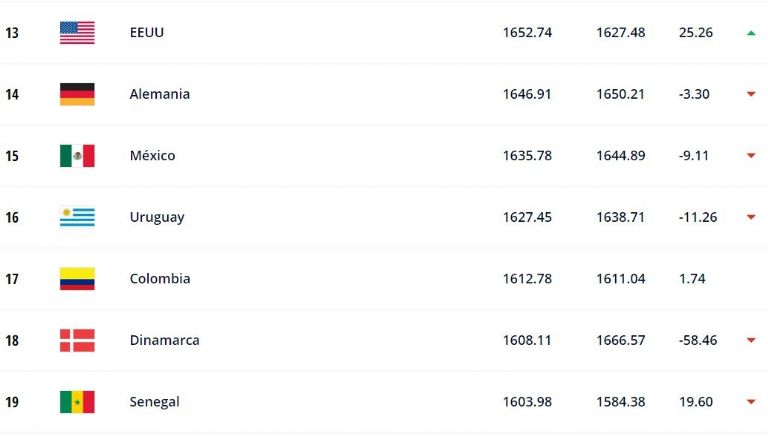The image size is (768, 436).
Task: Click Senegal's 1603.98 points value
Action: [x=527, y=402]
